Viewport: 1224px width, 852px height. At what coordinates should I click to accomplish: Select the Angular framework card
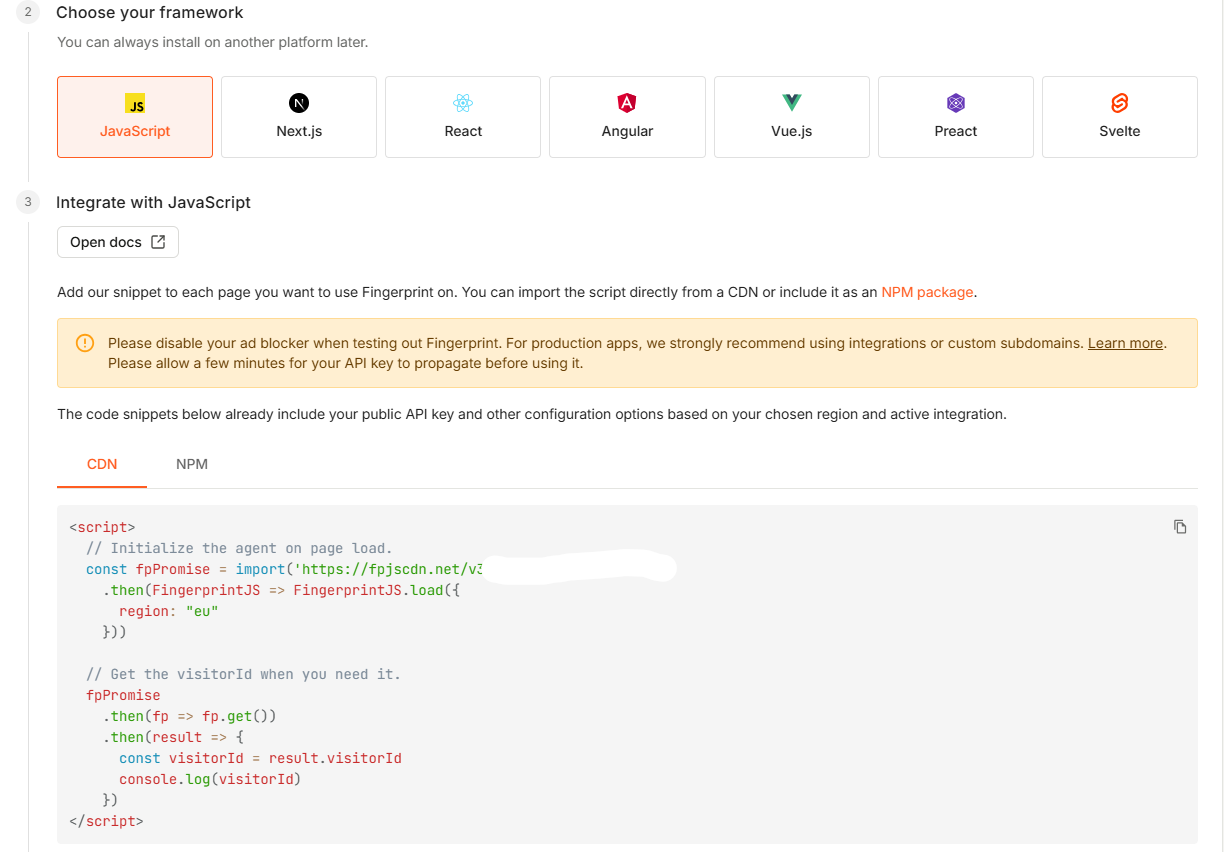(627, 117)
